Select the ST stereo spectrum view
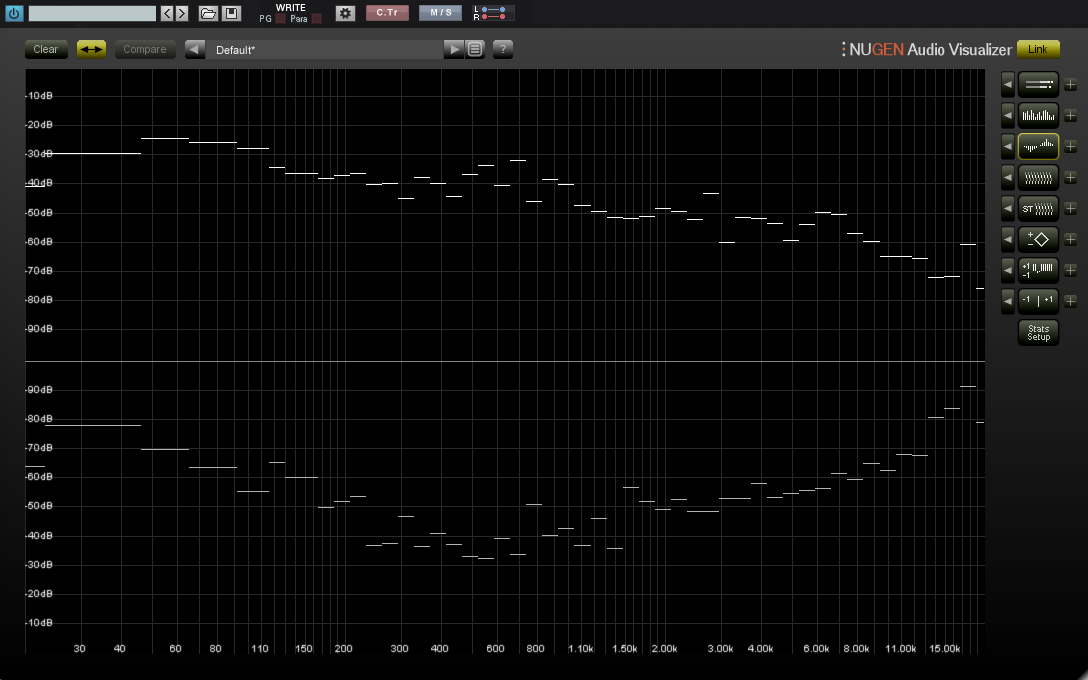Screen dimensions: 1088x680 (1038, 208)
